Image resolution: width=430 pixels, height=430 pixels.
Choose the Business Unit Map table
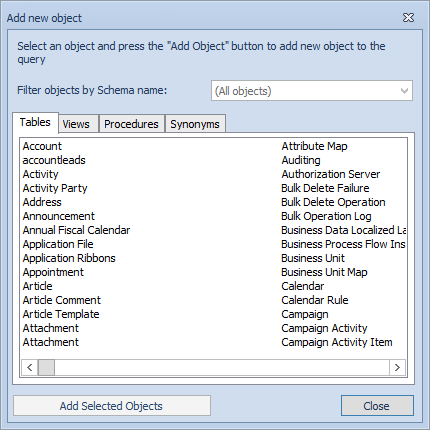coord(324,272)
